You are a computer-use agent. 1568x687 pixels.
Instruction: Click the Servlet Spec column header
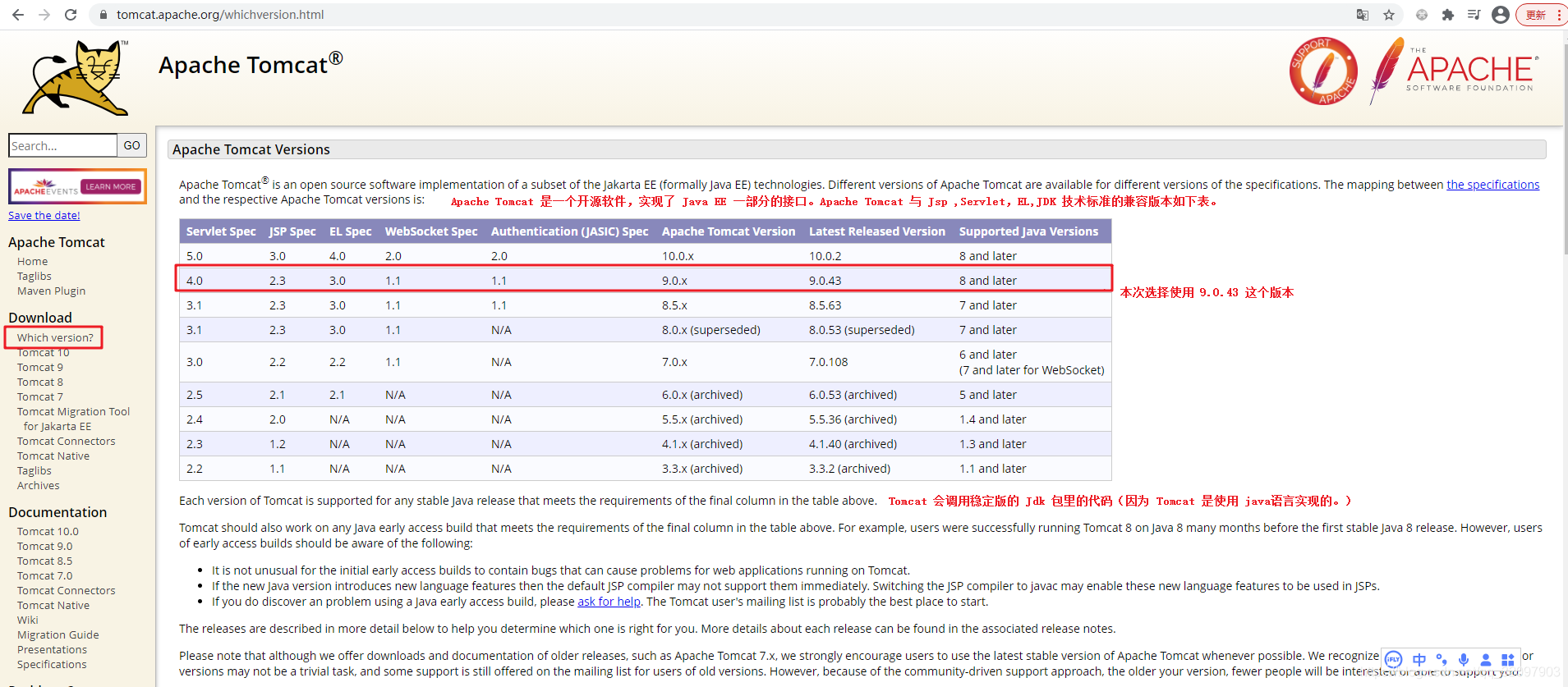tap(221, 231)
